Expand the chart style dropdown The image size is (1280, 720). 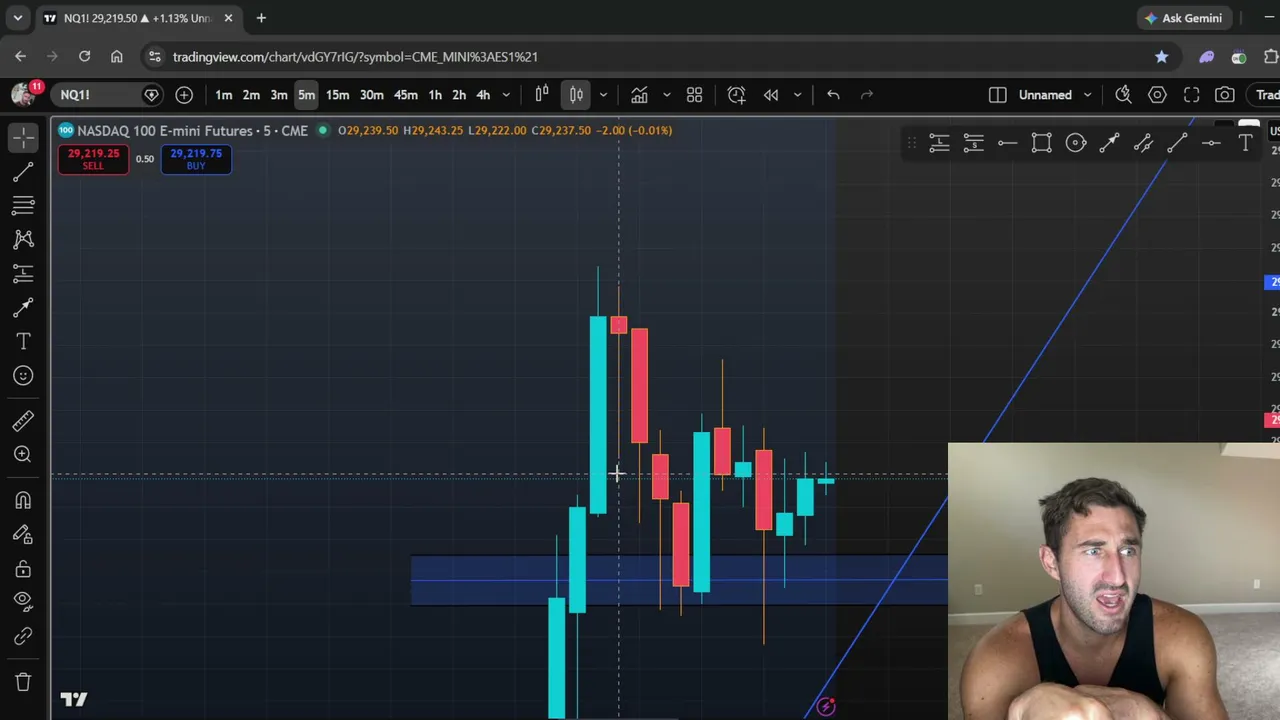click(x=603, y=95)
